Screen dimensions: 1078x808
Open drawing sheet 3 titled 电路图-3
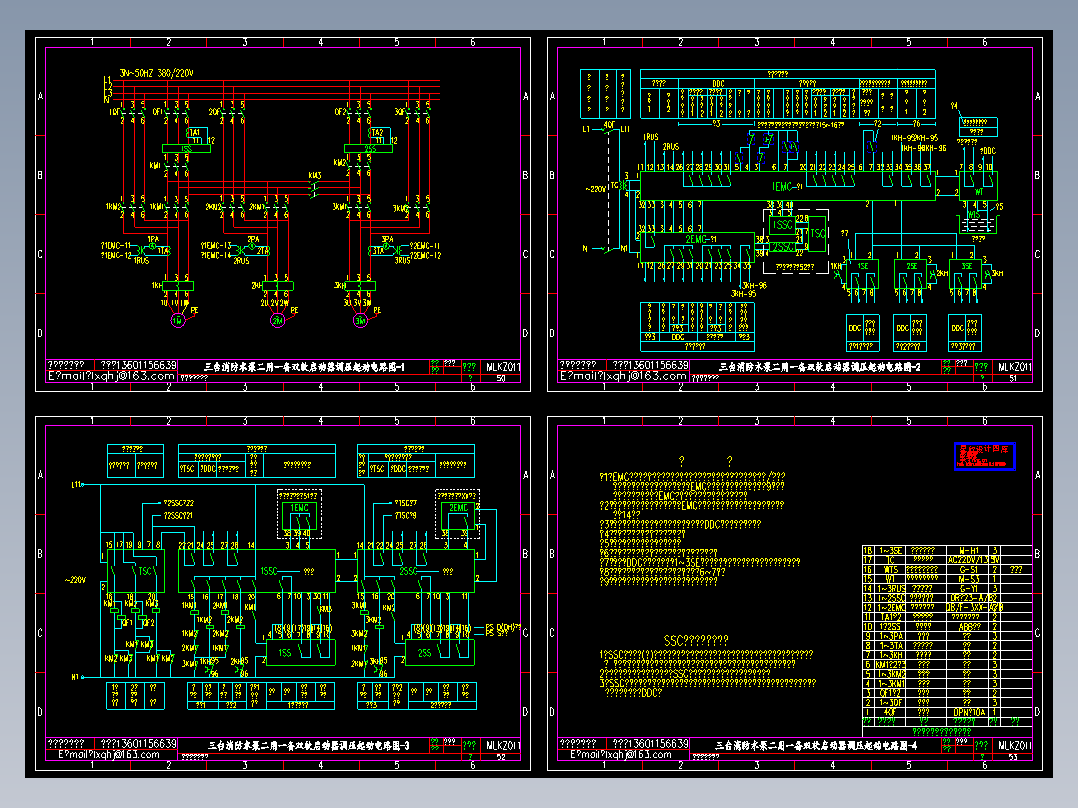309,745
